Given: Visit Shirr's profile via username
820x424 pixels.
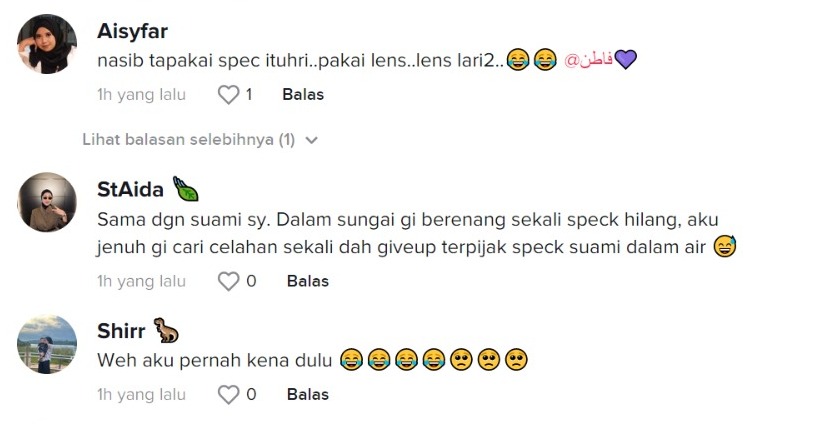Looking at the screenshot, I should click(117, 331).
